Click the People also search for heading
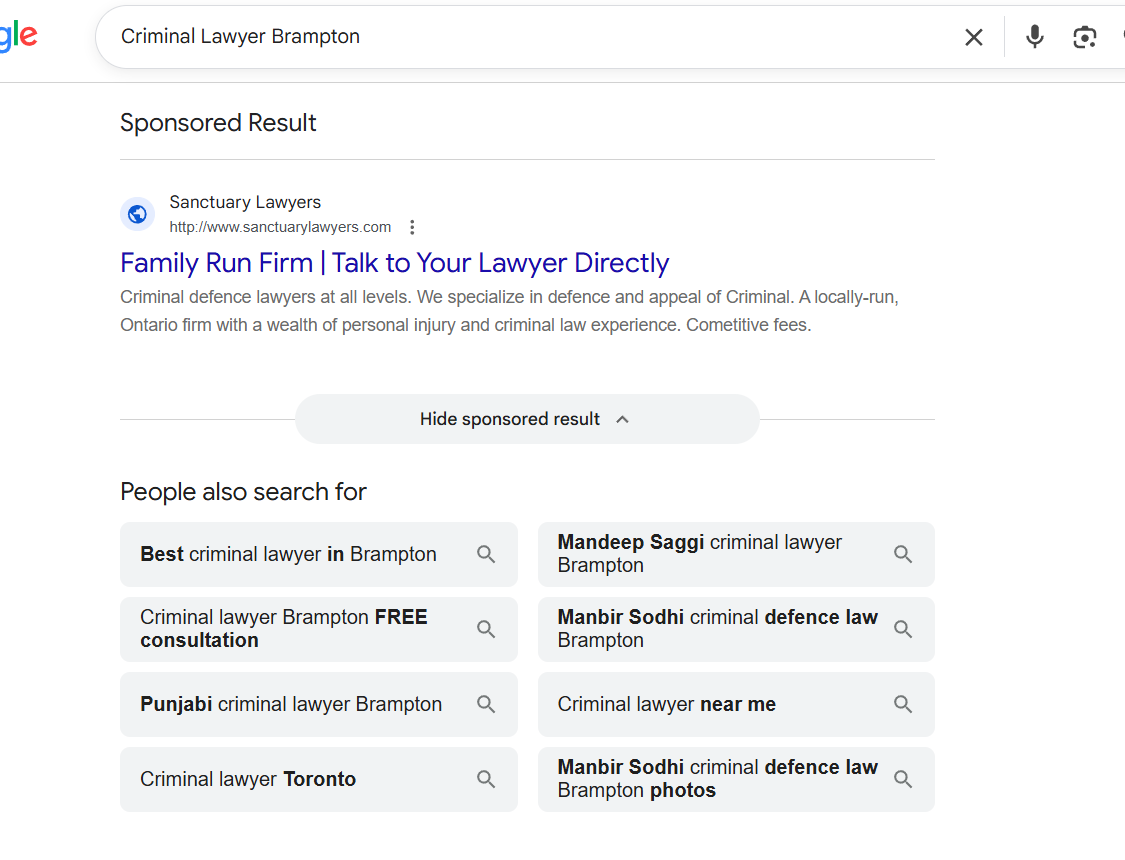1125x860 pixels. pyautogui.click(x=243, y=492)
